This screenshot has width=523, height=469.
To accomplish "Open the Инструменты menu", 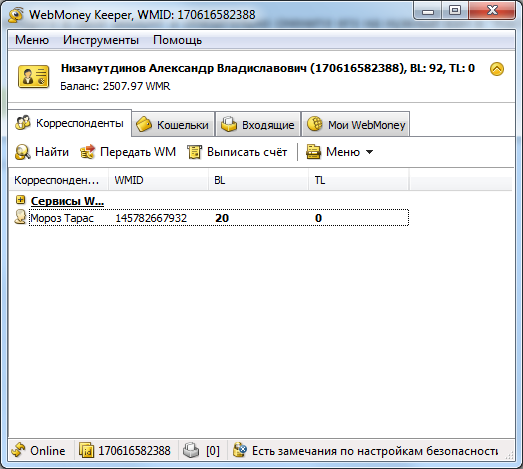I will (101, 40).
